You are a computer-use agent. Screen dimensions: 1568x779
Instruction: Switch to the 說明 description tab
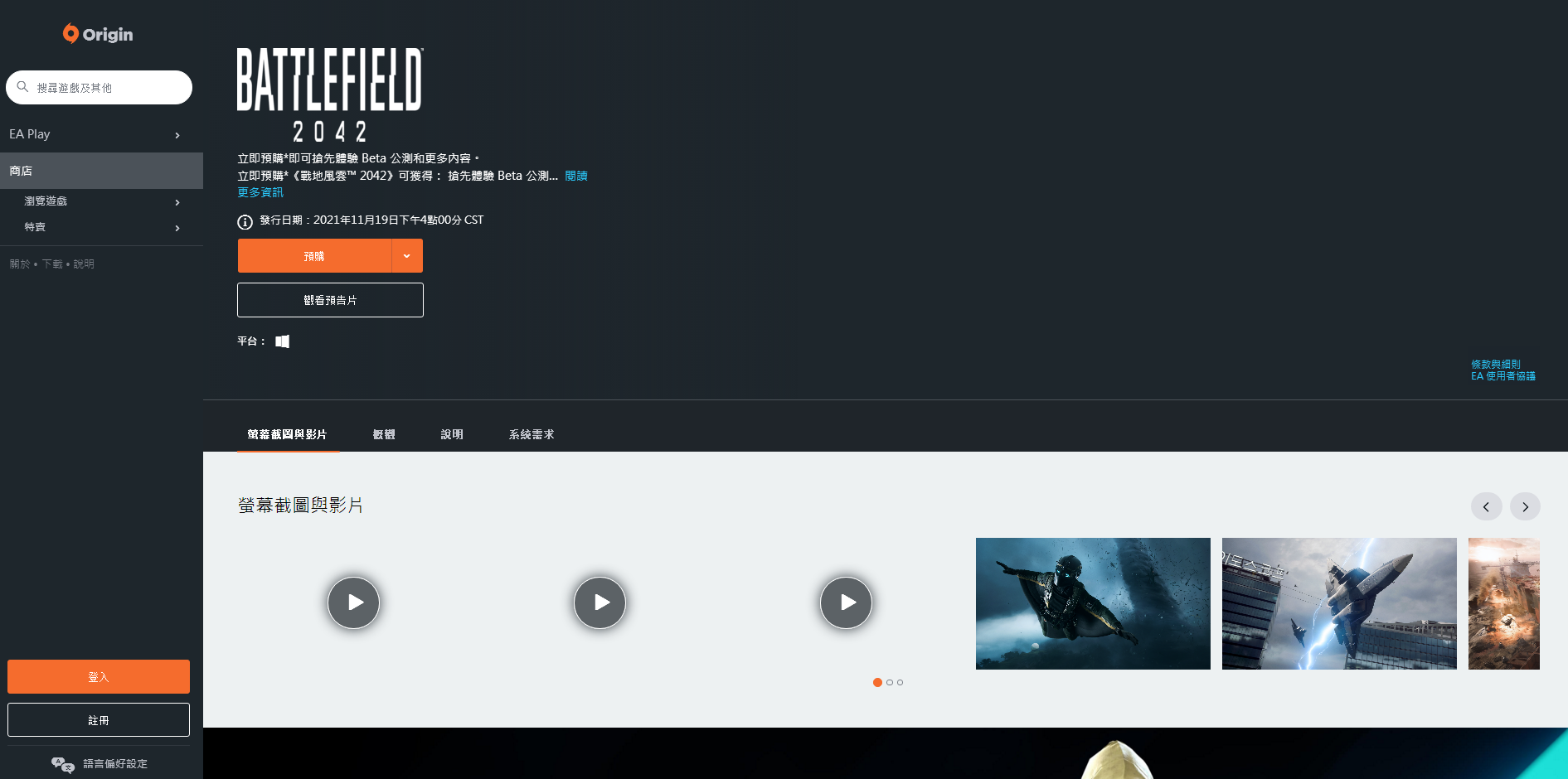(x=452, y=434)
